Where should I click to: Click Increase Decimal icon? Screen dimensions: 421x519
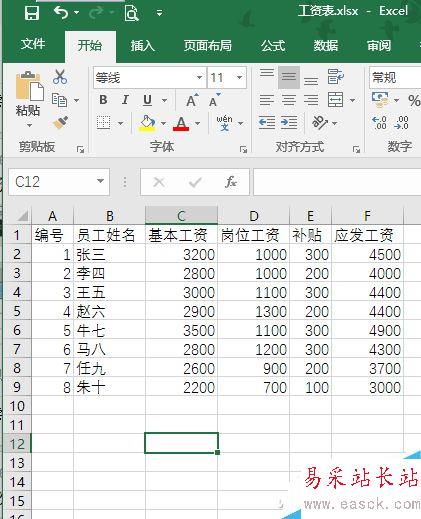(x=379, y=123)
